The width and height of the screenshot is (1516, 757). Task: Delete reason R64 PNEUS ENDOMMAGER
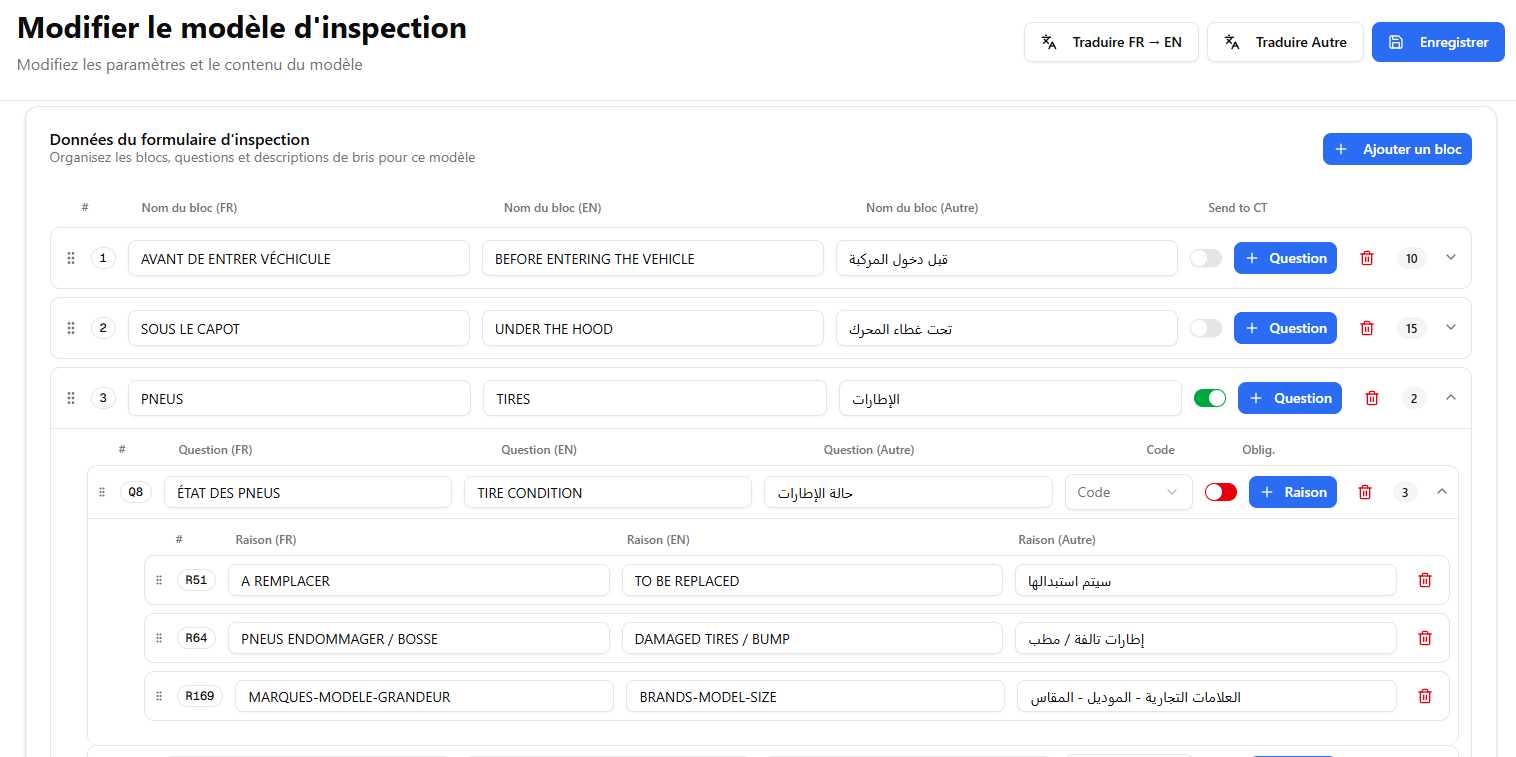(1425, 638)
